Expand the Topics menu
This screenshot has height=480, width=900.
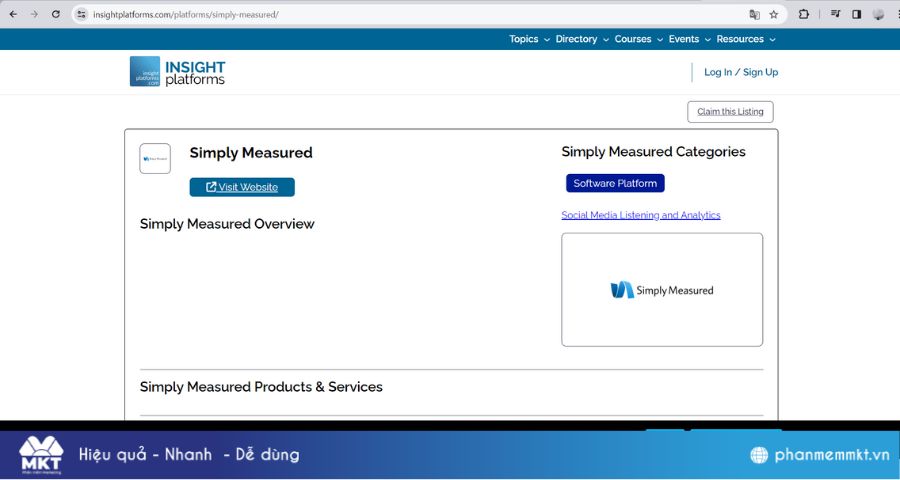(529, 39)
